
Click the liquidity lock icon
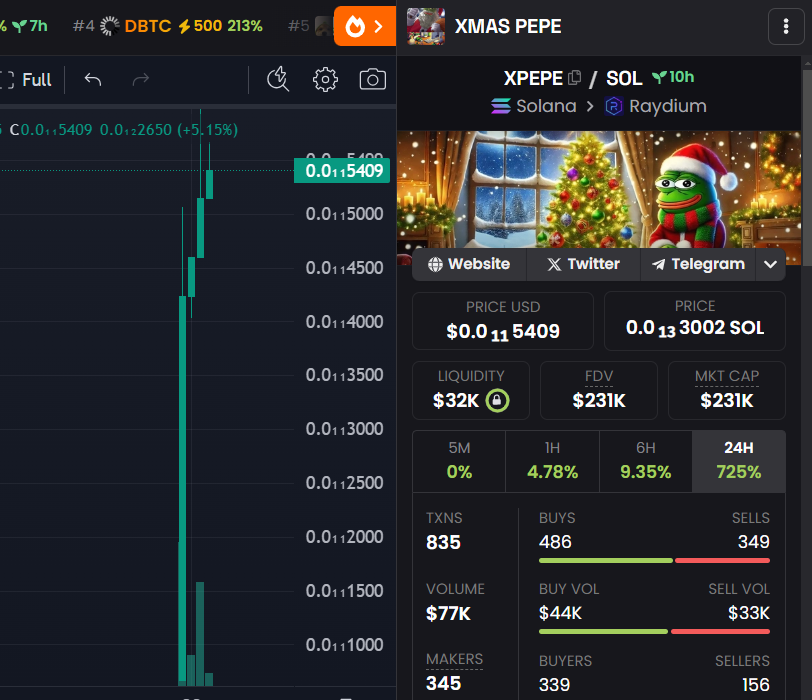pos(498,400)
